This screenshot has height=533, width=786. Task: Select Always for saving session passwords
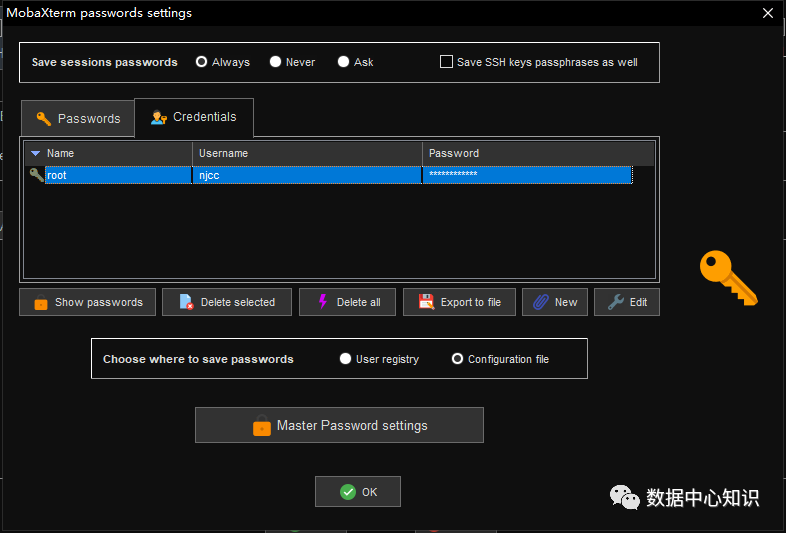coord(202,62)
